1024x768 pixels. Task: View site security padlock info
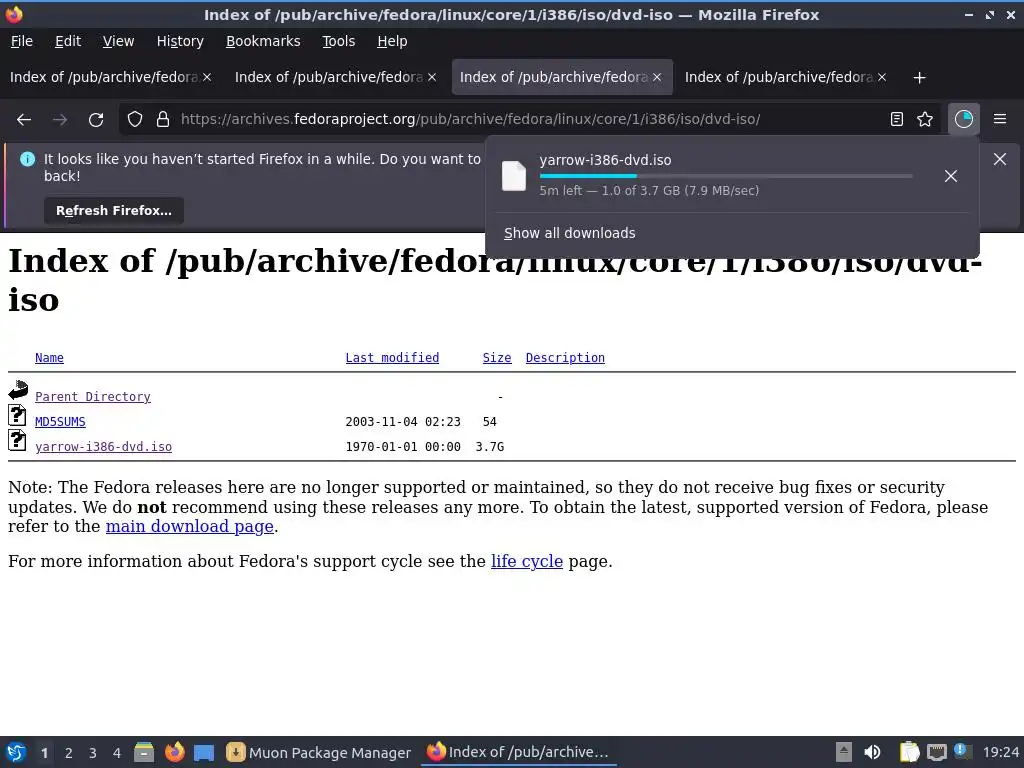pos(163,120)
